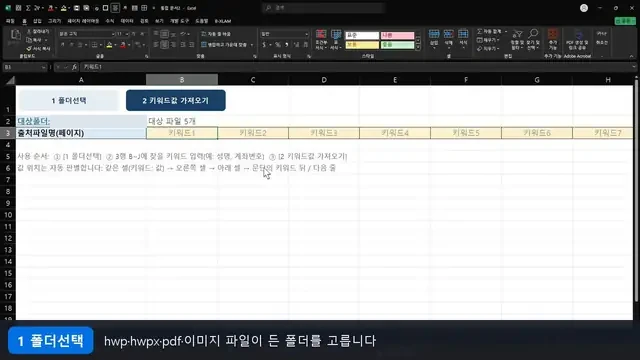
Task: Toggle align right button
Action: [x=173, y=44]
